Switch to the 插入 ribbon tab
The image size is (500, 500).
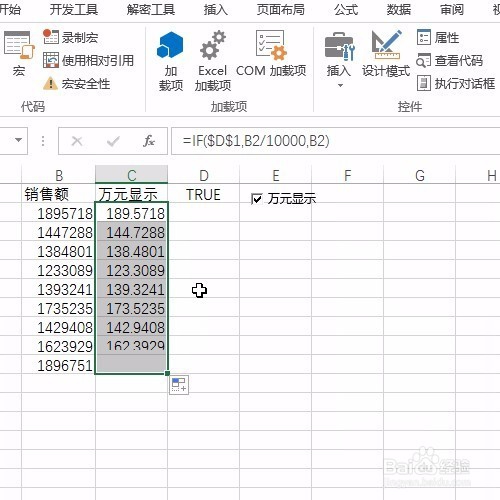[x=216, y=9]
